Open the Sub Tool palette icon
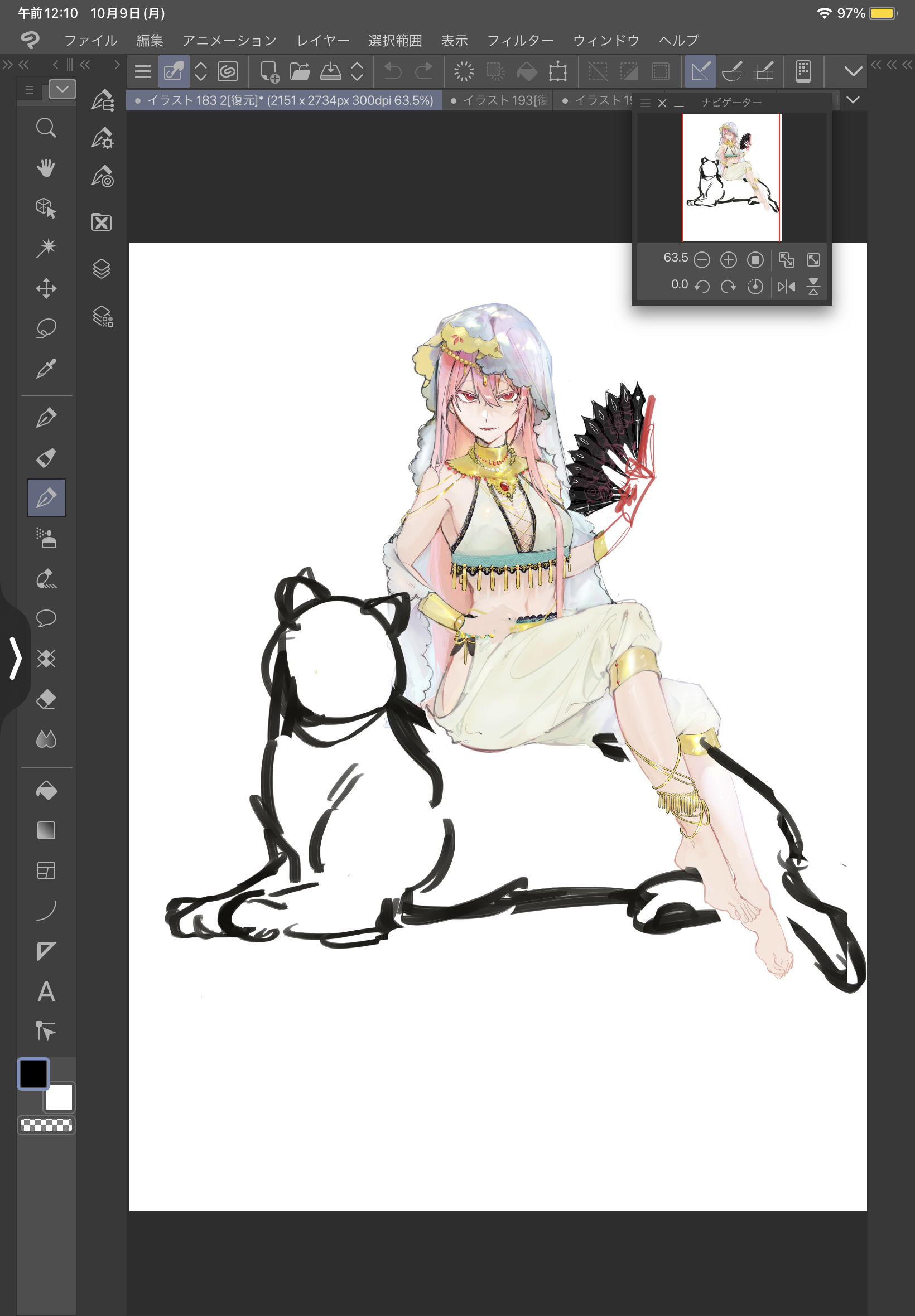The image size is (915, 1316). tap(102, 100)
